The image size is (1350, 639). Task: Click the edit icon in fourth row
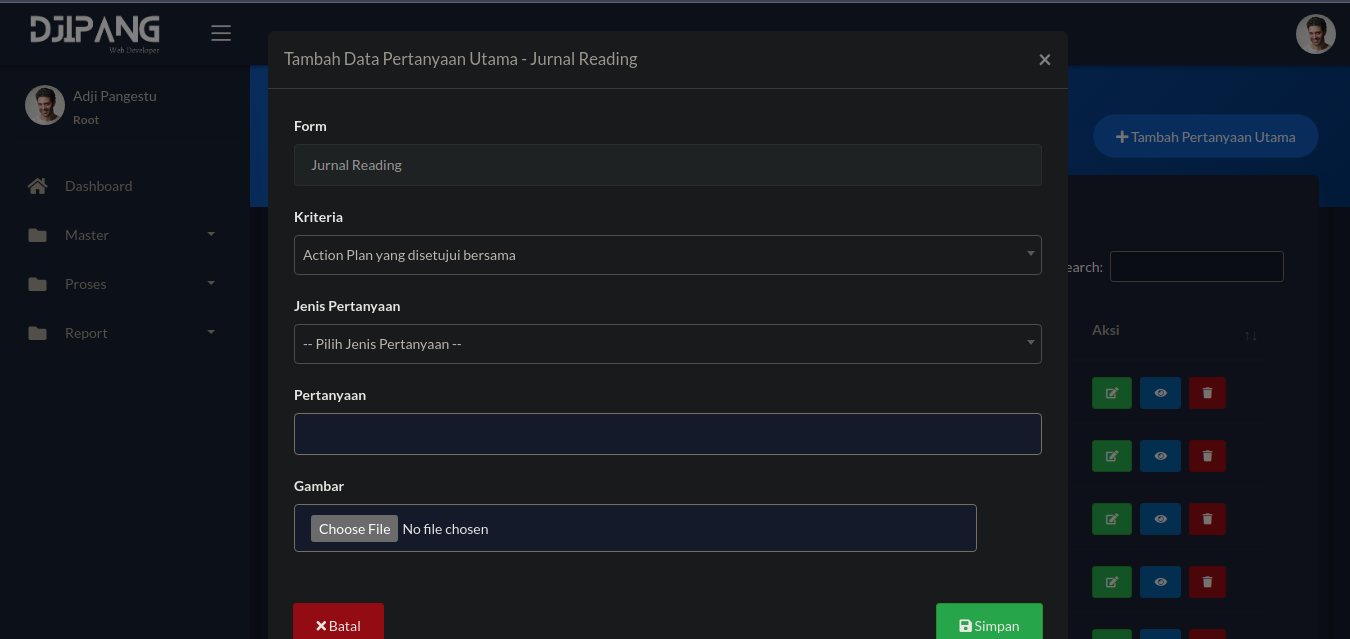click(1111, 581)
